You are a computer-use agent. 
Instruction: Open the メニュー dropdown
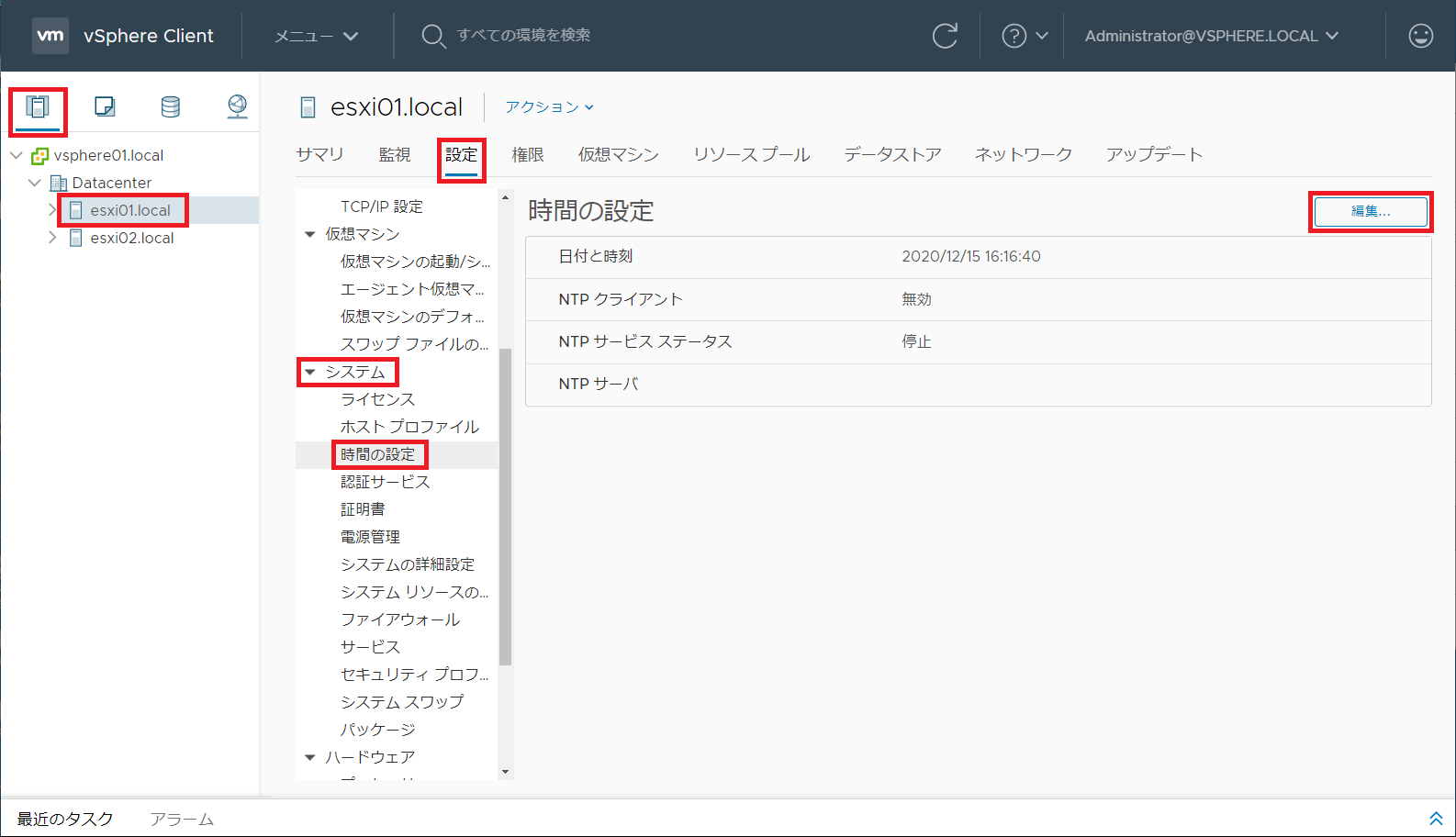click(317, 36)
